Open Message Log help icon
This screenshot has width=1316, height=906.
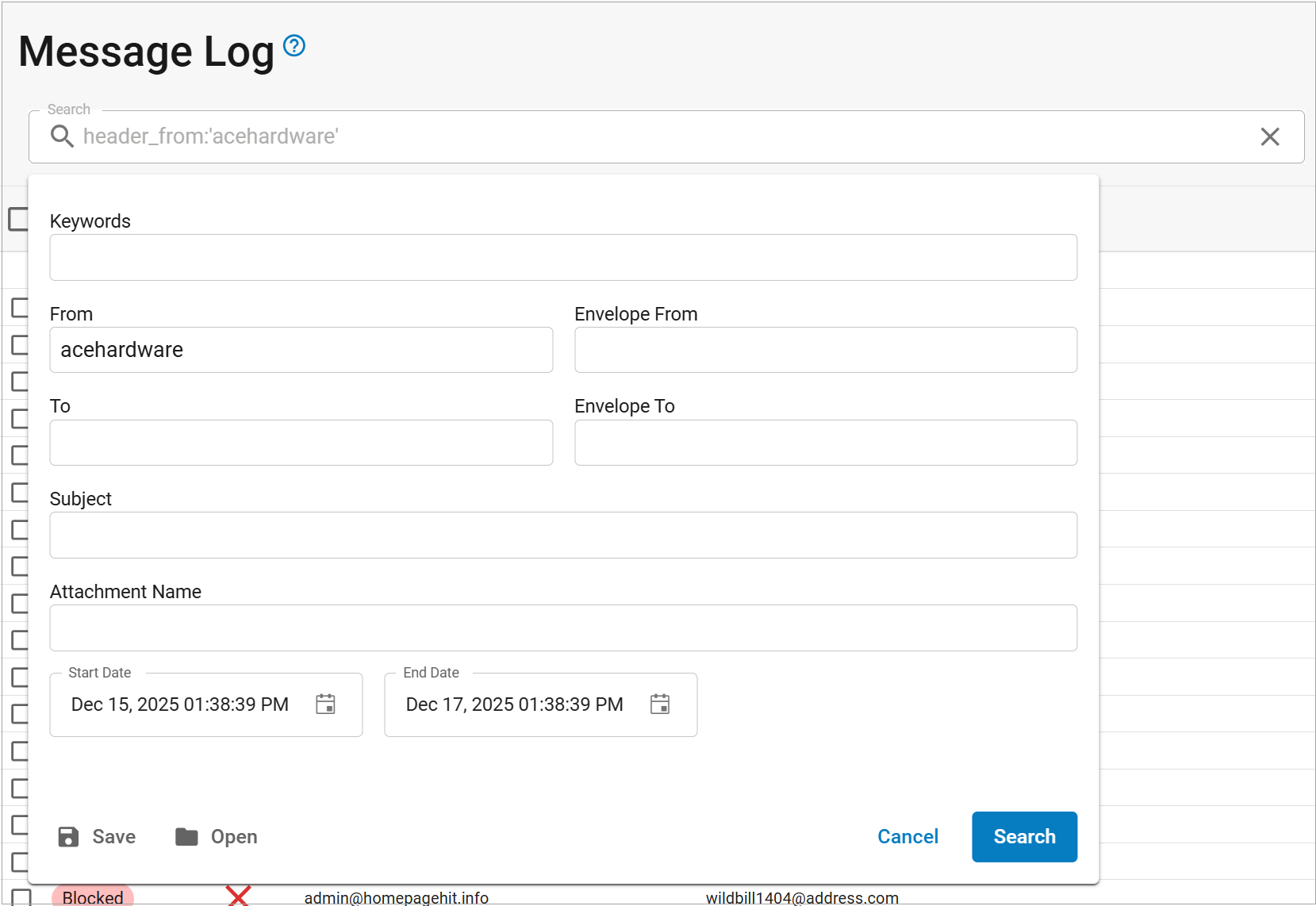[x=294, y=46]
